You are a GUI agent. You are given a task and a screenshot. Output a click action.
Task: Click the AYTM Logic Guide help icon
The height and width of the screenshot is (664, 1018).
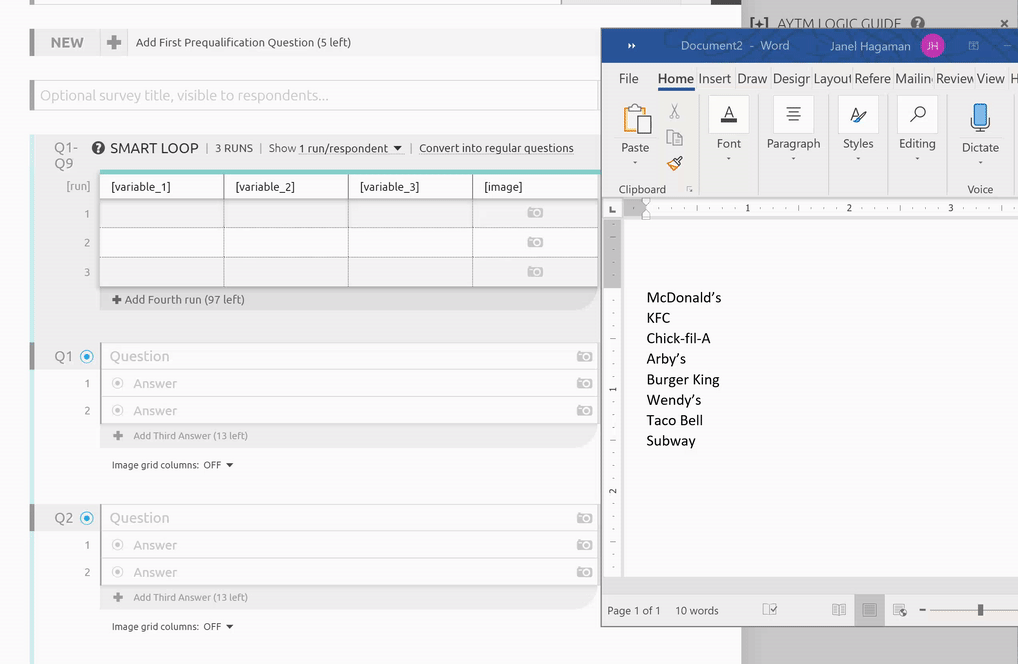[917, 23]
